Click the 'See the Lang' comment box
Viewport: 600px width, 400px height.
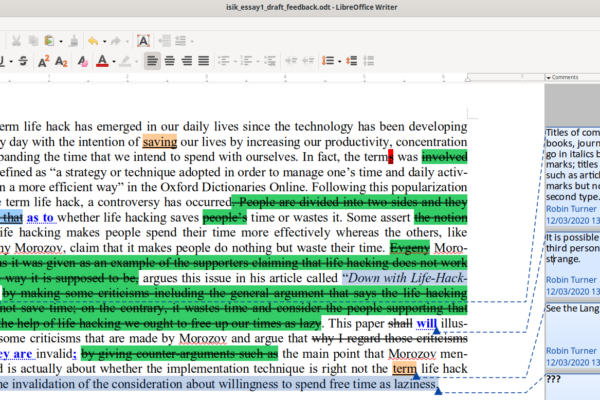pos(572,336)
